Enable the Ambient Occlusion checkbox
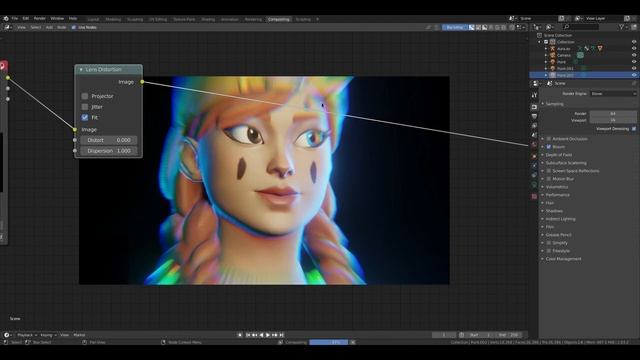Image resolution: width=640 pixels, height=360 pixels. pyautogui.click(x=549, y=139)
